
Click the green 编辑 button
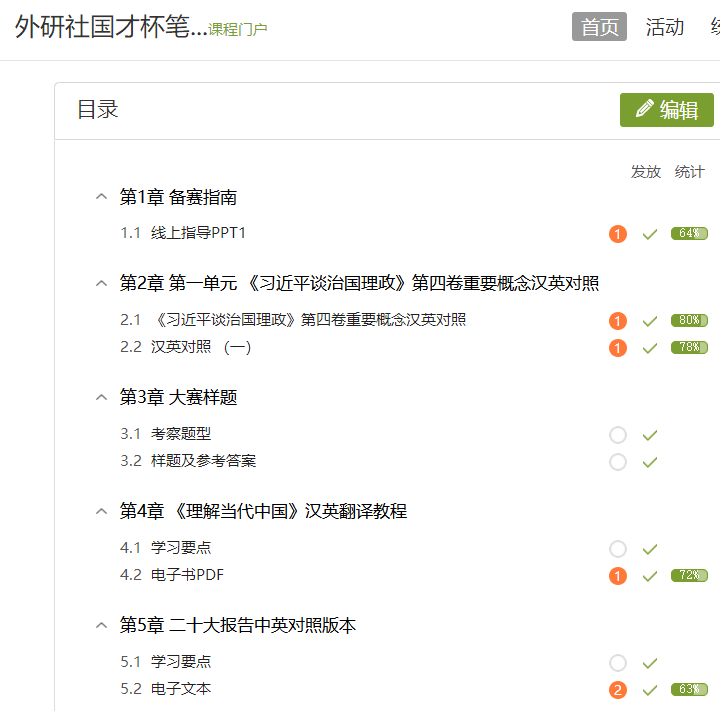click(x=667, y=110)
